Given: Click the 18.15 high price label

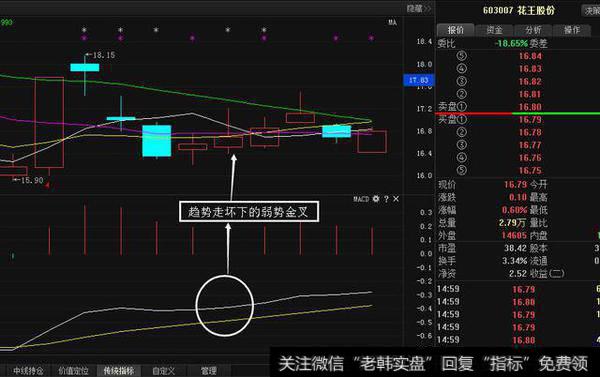Looking at the screenshot, I should (x=104, y=55).
